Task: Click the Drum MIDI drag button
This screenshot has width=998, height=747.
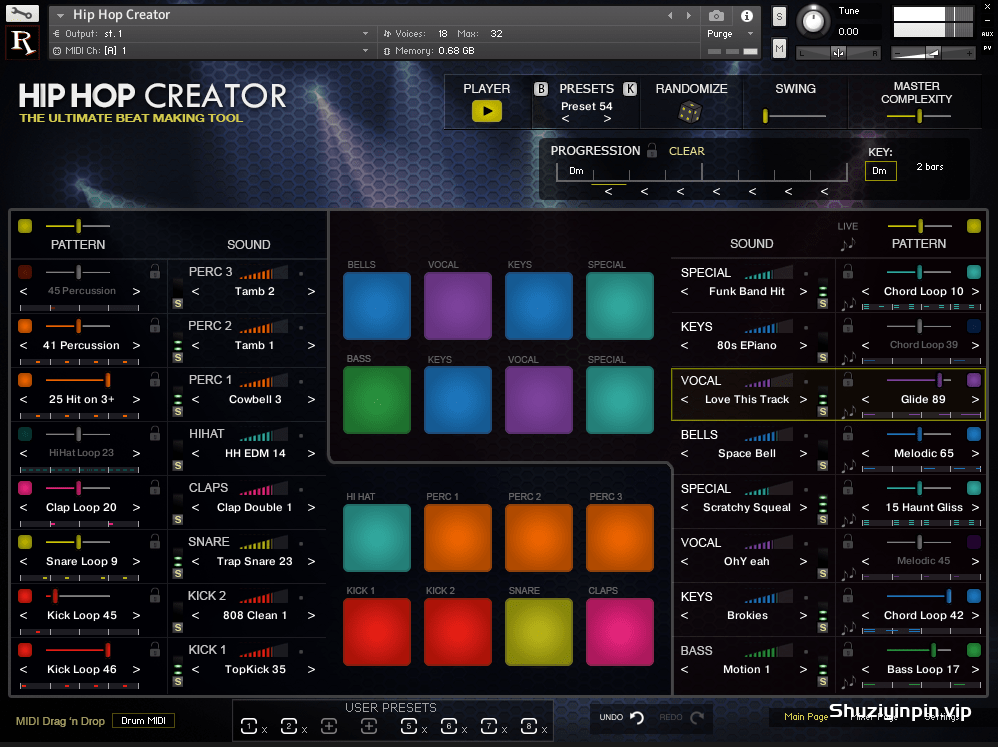Action: 143,721
